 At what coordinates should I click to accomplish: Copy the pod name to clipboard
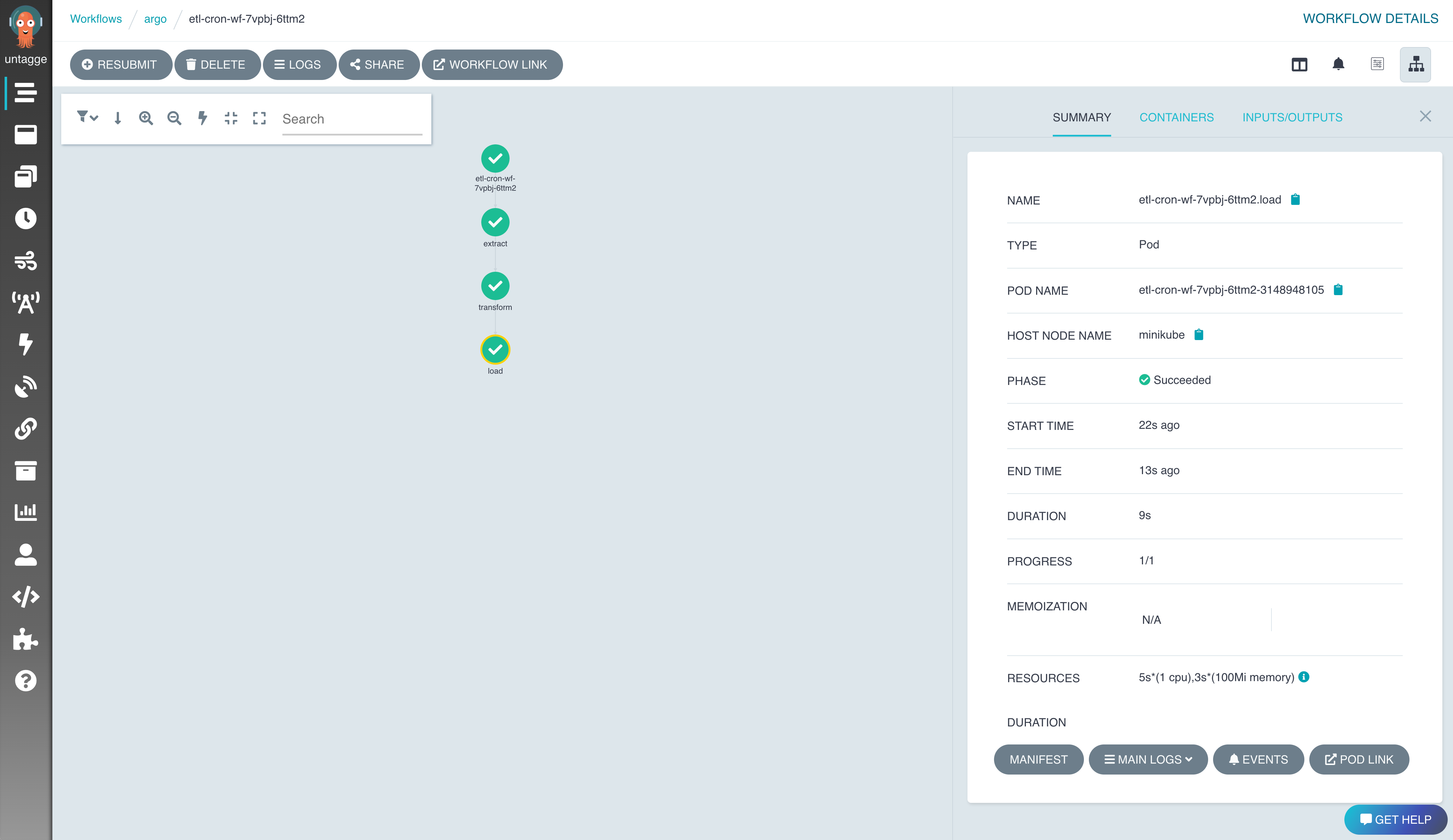[x=1338, y=290]
